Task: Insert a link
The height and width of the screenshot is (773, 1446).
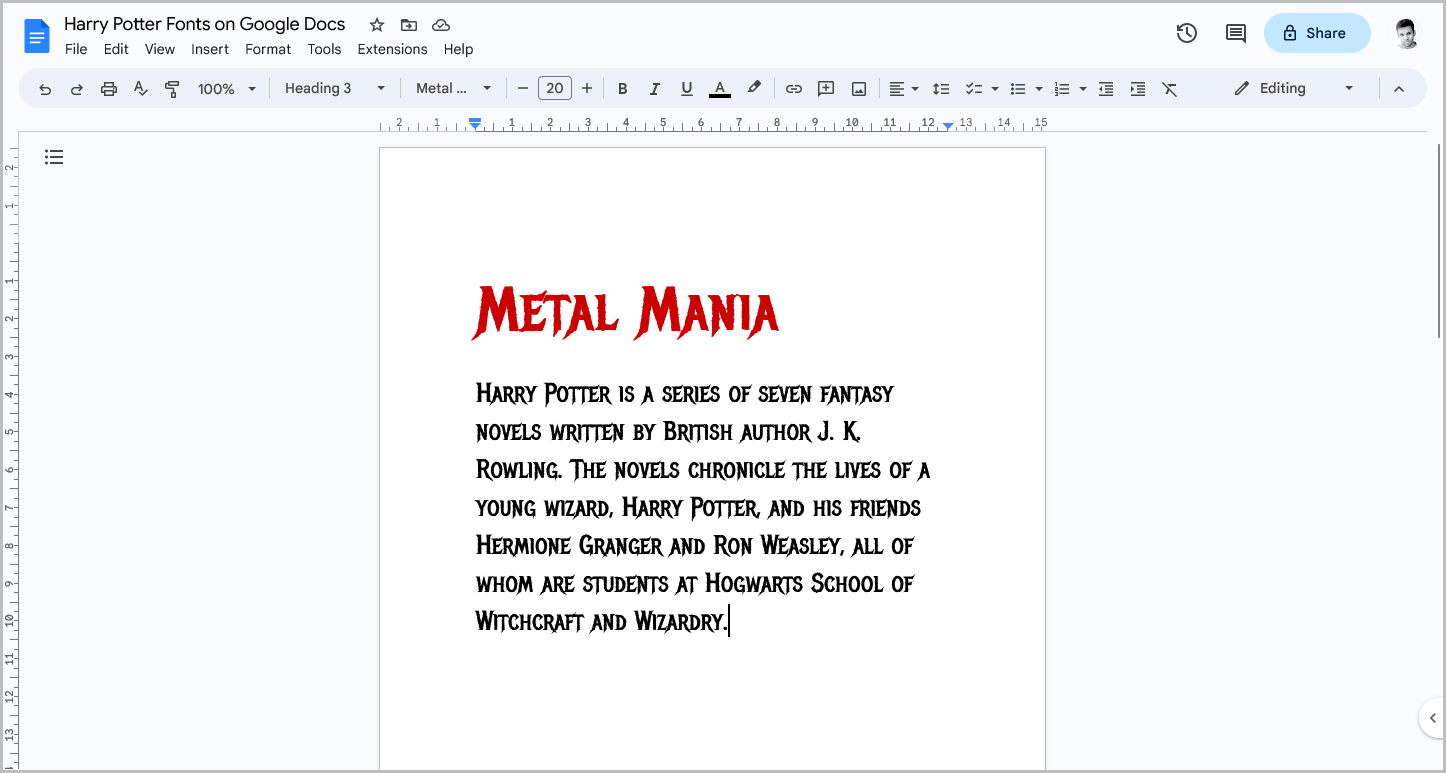Action: tap(793, 88)
